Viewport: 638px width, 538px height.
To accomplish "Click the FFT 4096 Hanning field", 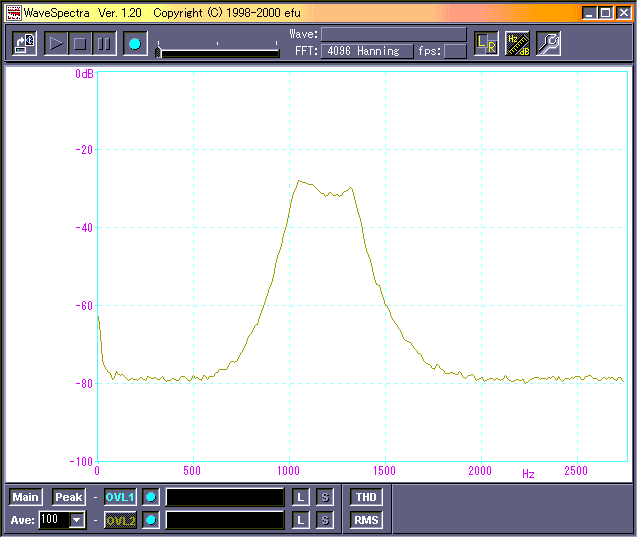I will [367, 51].
